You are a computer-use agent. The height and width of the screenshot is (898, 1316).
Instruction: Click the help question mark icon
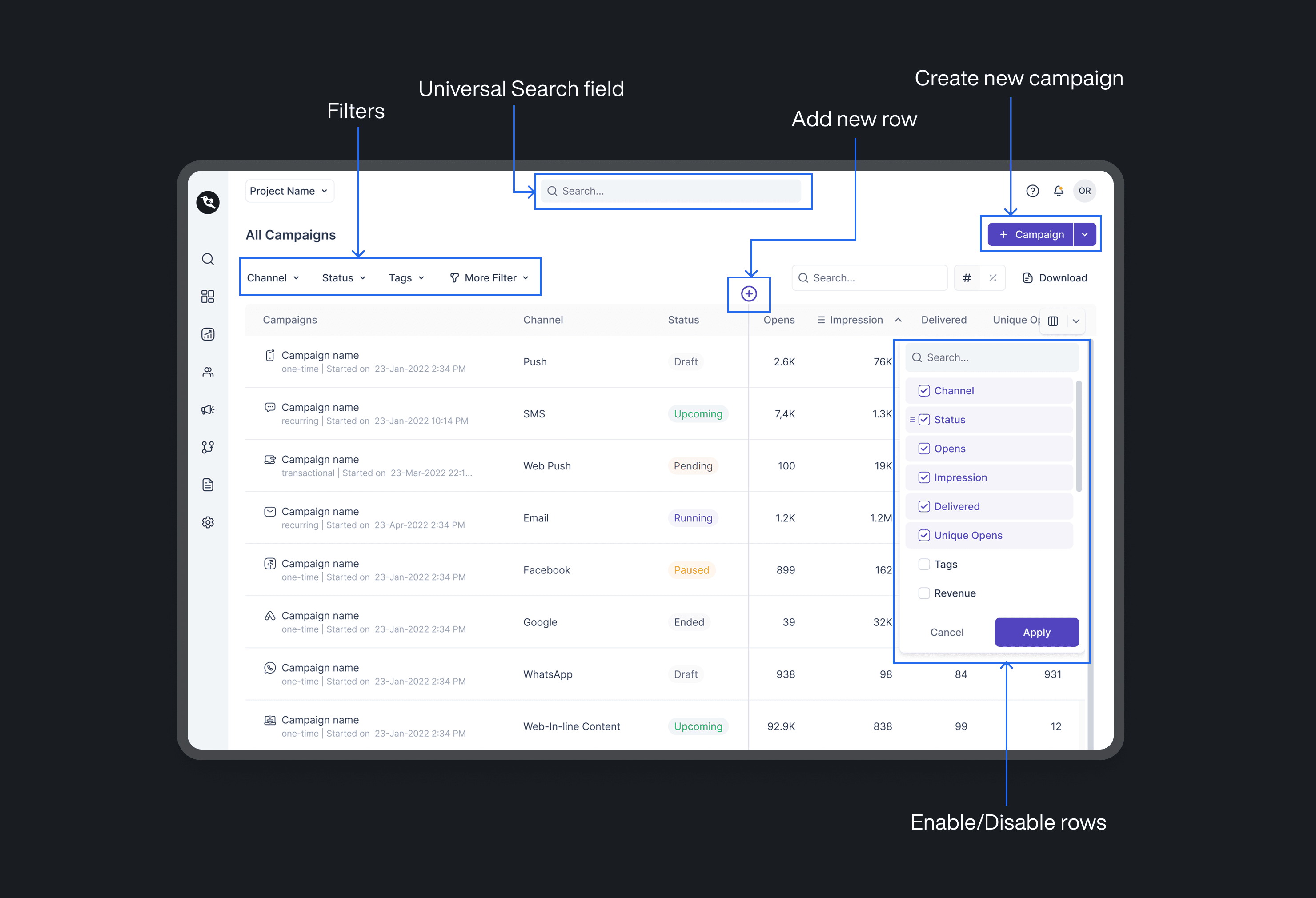tap(1032, 191)
